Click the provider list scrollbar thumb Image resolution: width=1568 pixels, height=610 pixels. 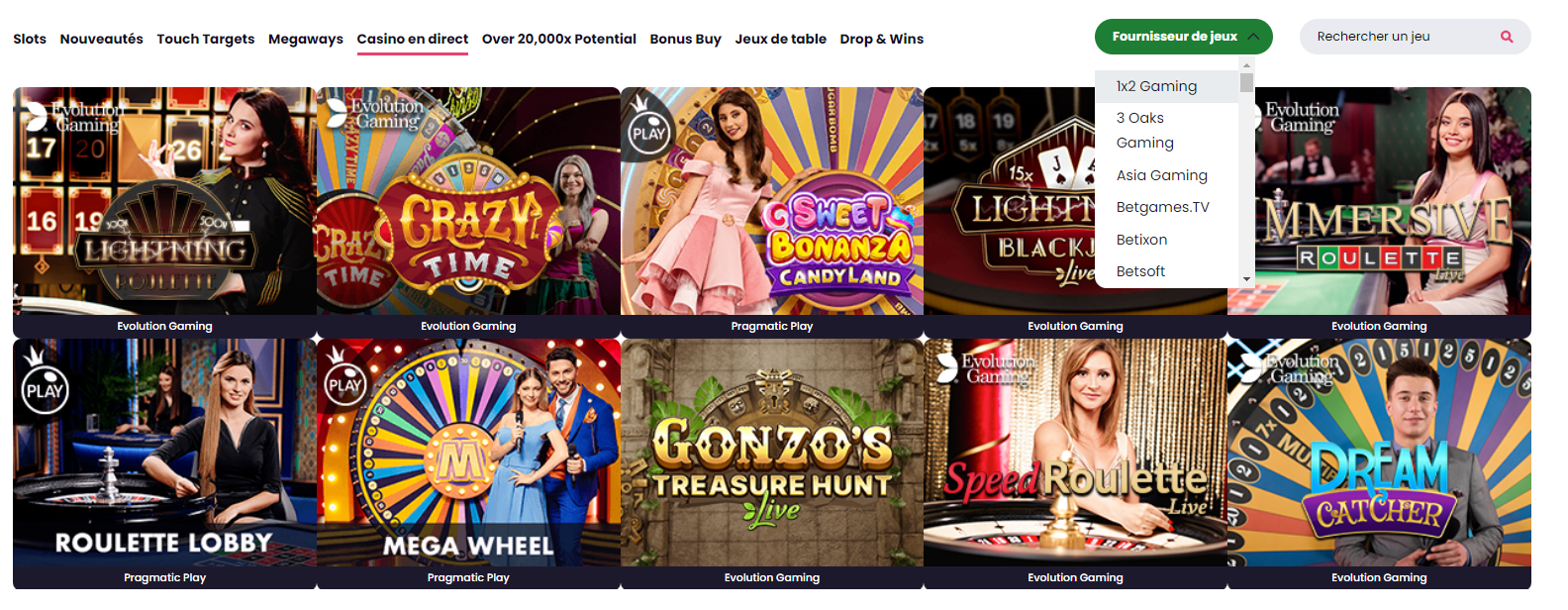click(1246, 83)
